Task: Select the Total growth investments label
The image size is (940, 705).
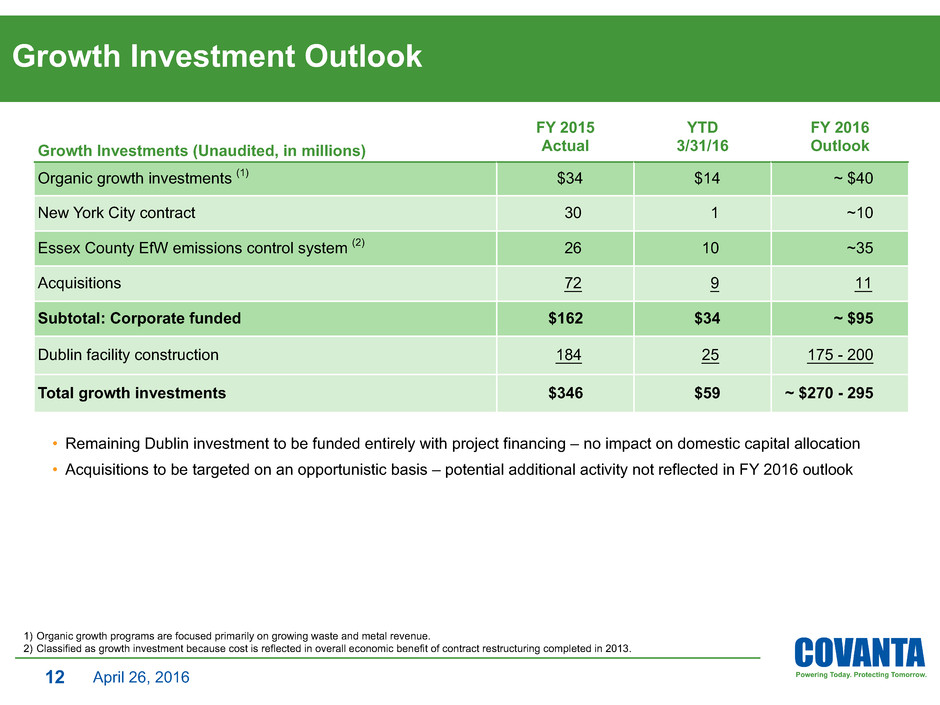Action: pos(131,393)
